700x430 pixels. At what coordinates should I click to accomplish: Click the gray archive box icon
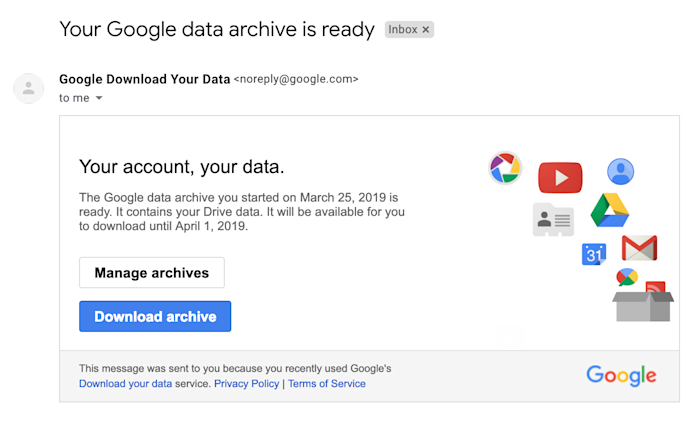pyautogui.click(x=643, y=306)
